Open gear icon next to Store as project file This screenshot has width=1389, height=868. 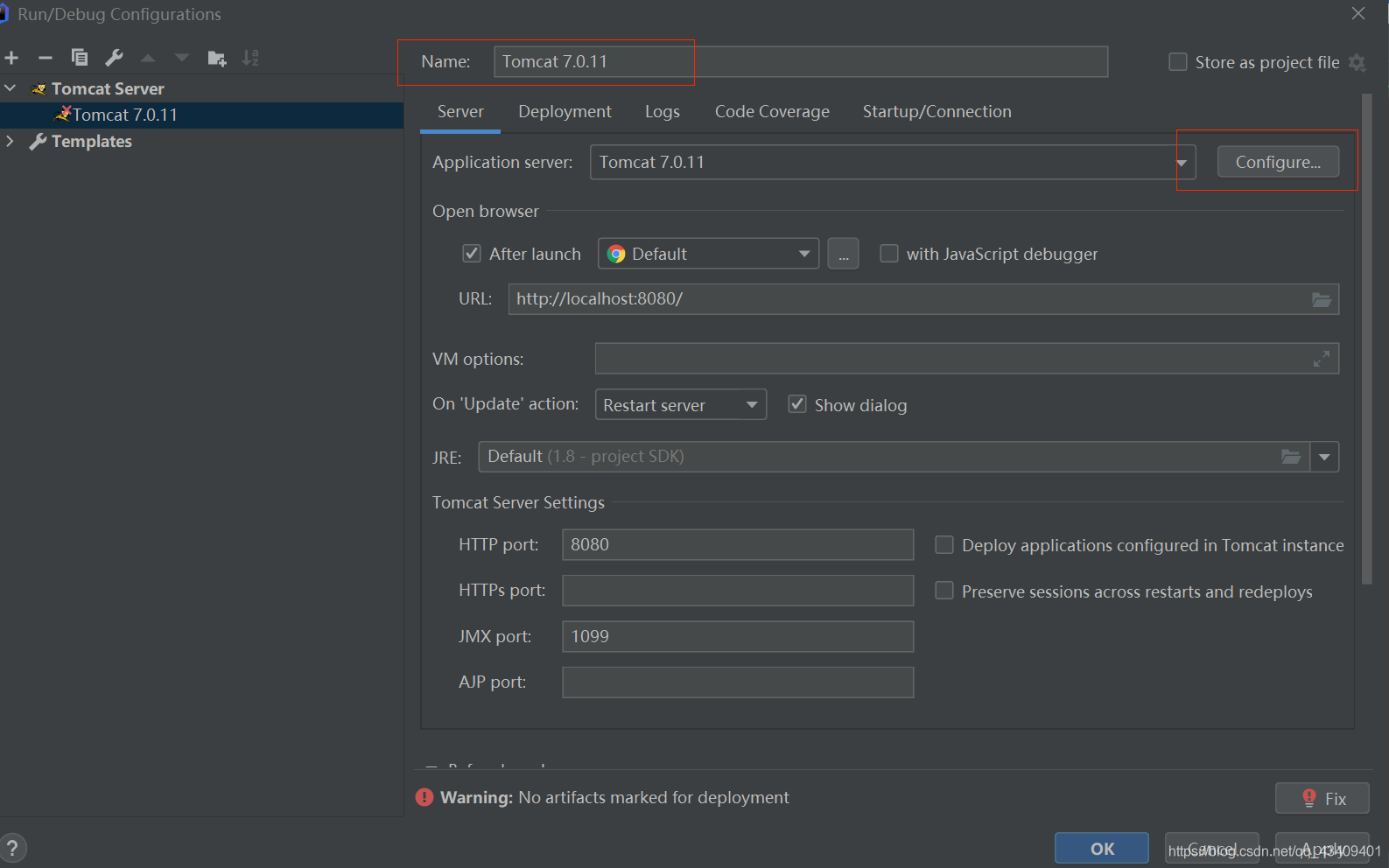(1357, 62)
